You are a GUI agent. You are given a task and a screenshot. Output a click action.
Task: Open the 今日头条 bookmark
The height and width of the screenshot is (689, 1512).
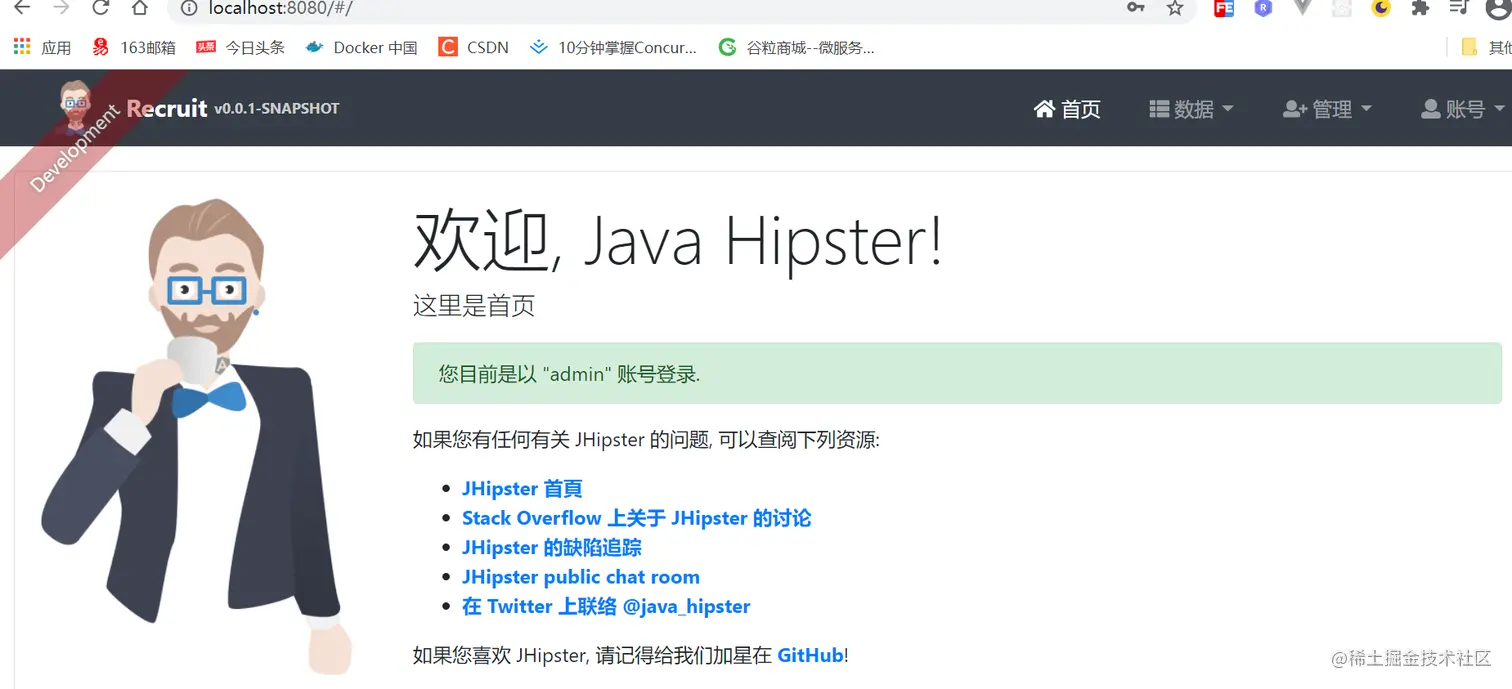coord(240,47)
